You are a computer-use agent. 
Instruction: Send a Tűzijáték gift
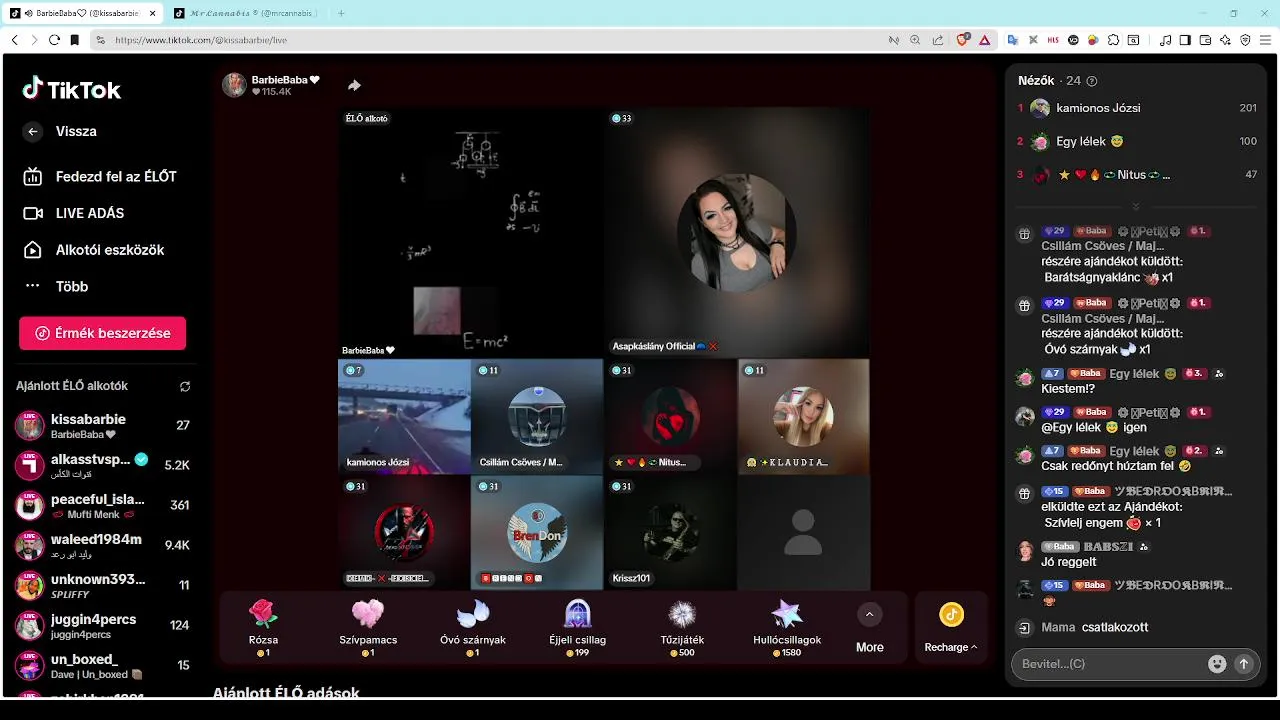click(x=683, y=627)
